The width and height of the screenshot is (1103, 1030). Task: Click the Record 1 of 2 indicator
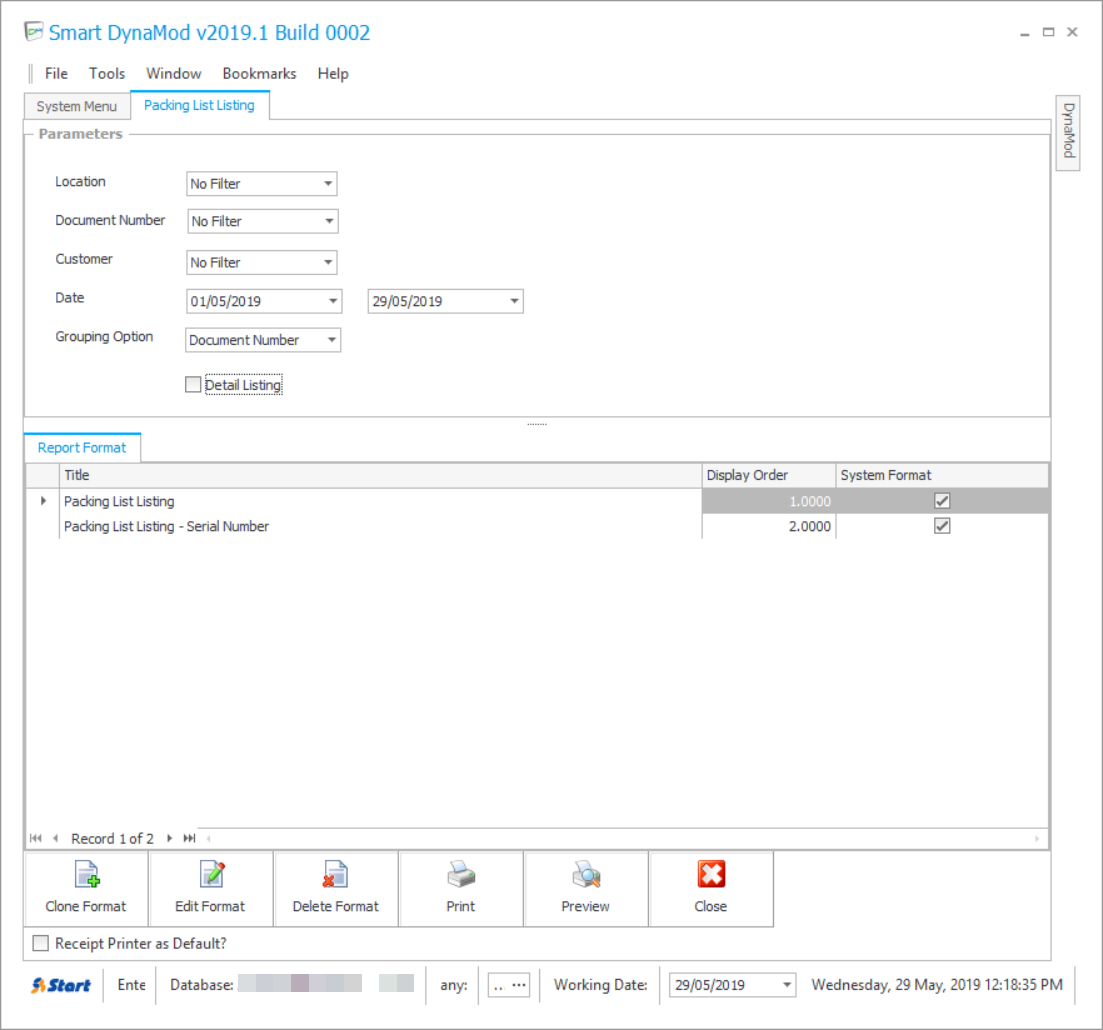click(112, 838)
